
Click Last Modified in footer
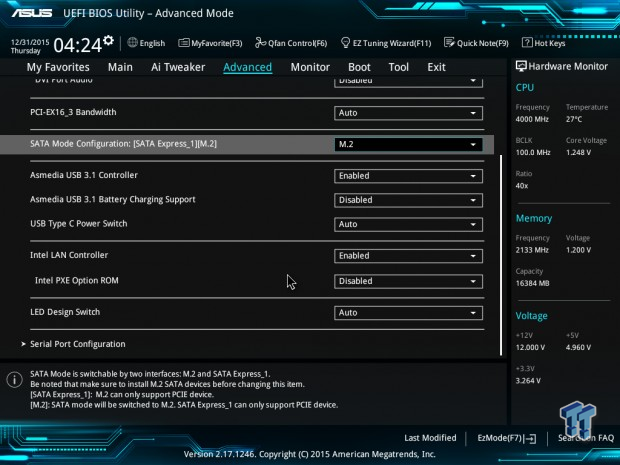[x=430, y=438]
